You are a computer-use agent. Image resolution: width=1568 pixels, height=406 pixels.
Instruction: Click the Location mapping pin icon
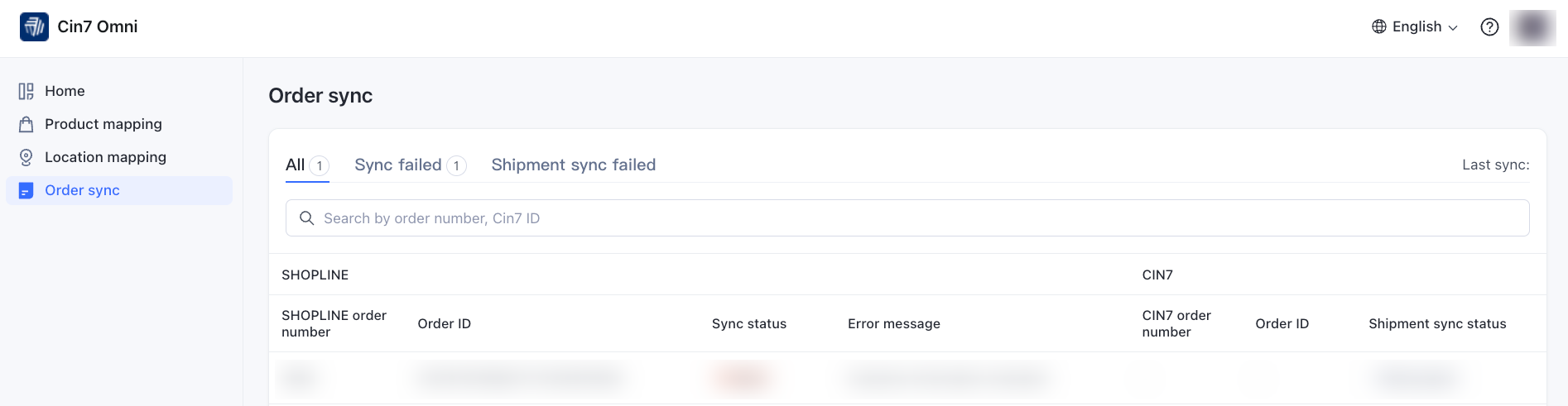(26, 157)
